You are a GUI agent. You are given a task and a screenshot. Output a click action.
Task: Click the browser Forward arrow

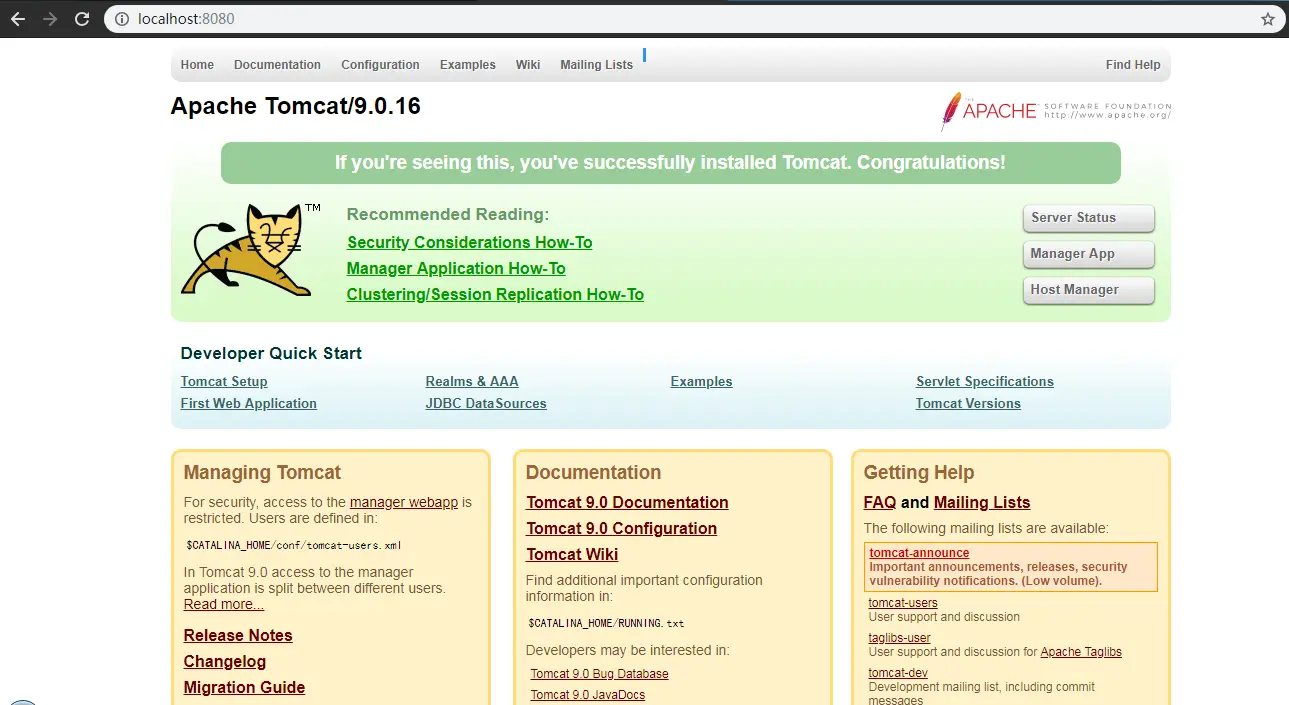(x=50, y=19)
